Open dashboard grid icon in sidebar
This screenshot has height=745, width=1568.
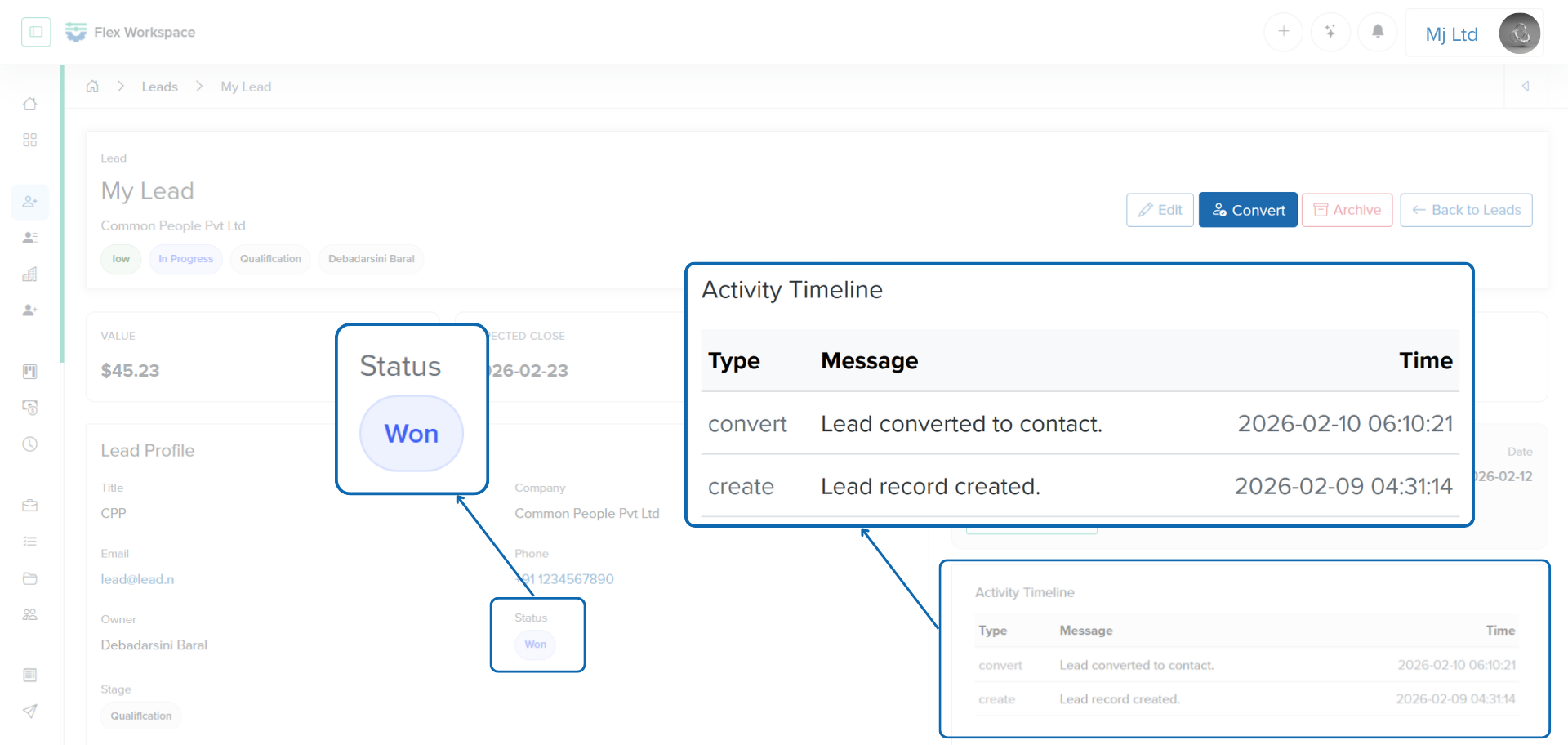point(30,141)
